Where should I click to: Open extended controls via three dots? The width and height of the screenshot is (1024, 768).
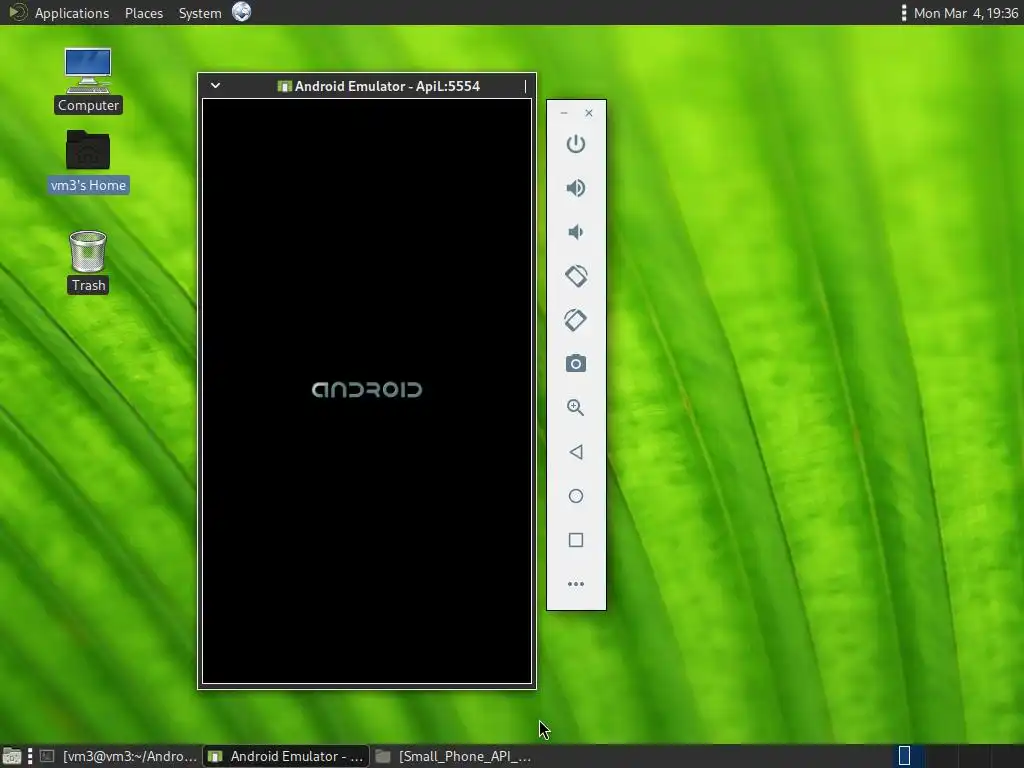click(575, 584)
